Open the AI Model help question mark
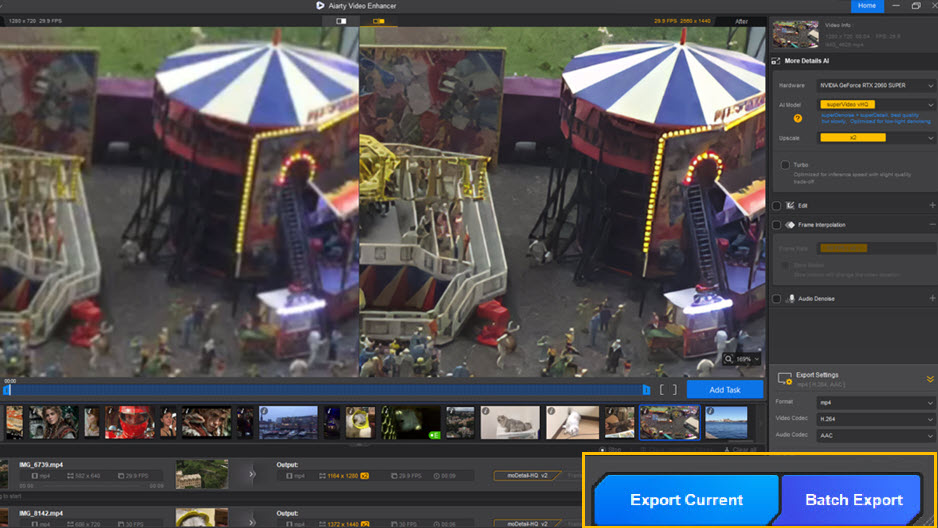 click(797, 118)
